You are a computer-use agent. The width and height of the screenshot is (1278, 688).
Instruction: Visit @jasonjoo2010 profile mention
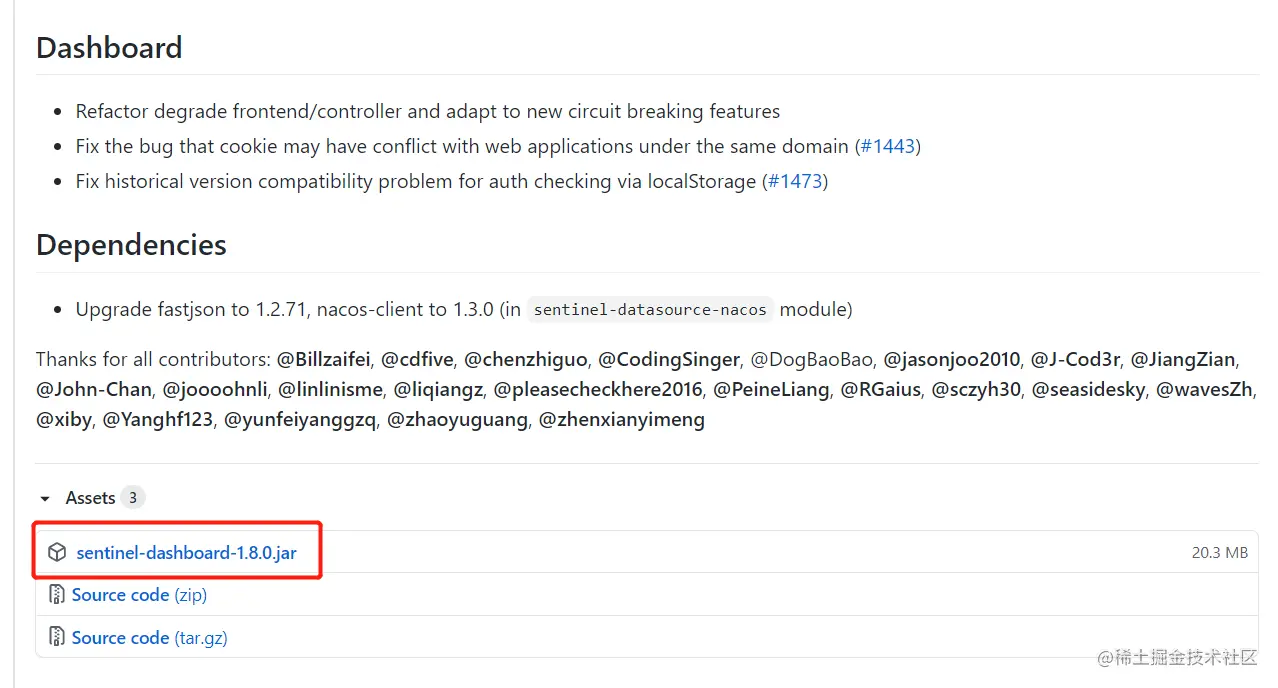coord(952,359)
